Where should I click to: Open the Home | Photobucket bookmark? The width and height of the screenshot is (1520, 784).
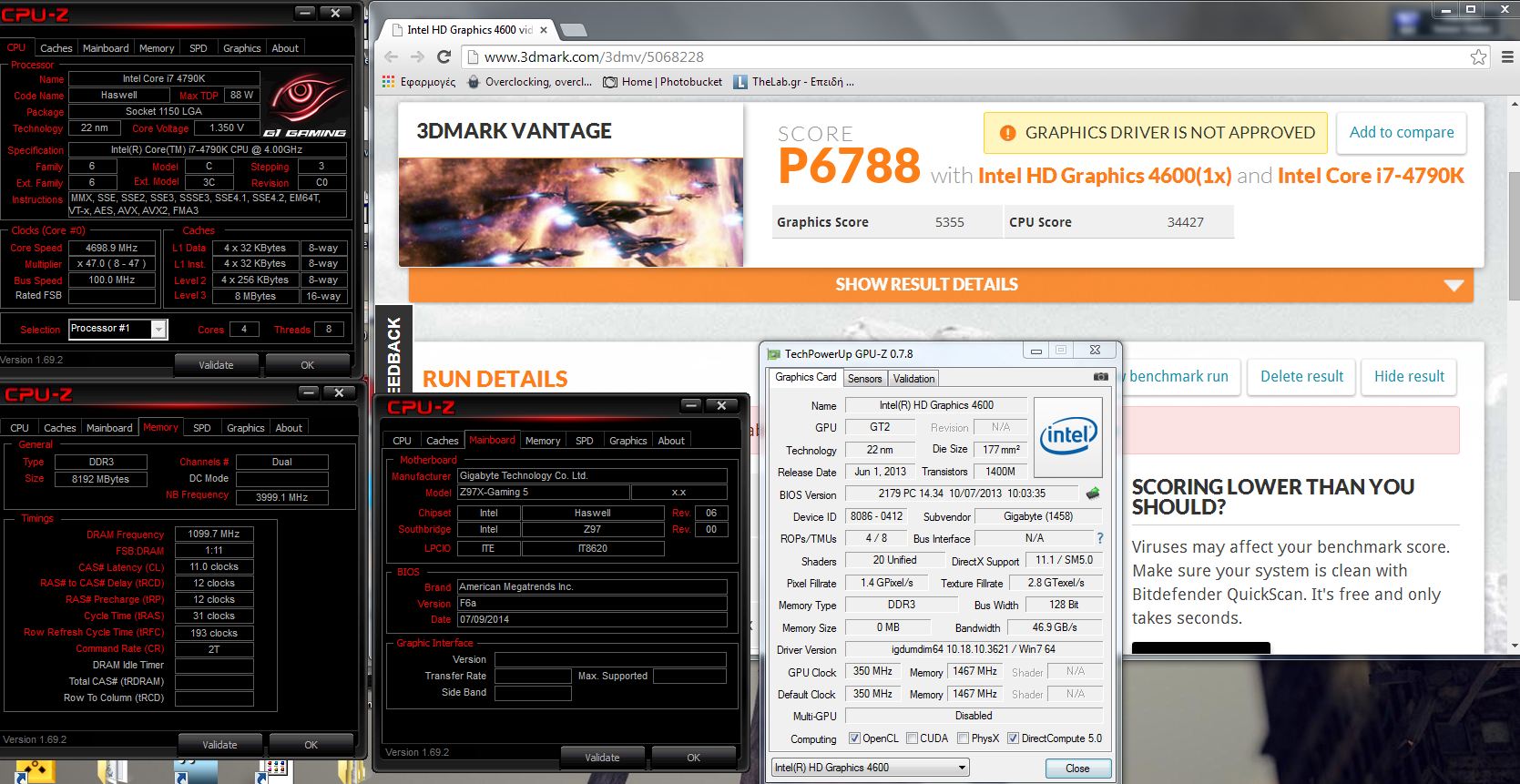pyautogui.click(x=663, y=81)
